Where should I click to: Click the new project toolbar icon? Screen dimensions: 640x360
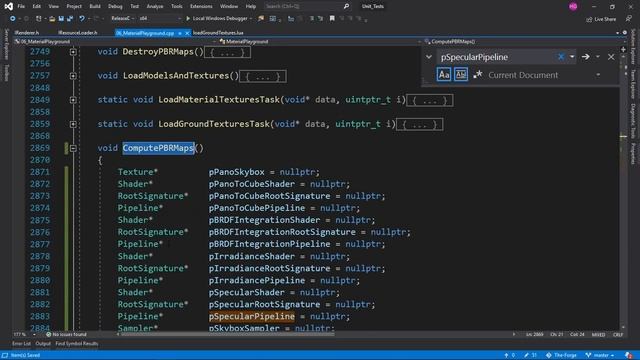[x=38, y=18]
